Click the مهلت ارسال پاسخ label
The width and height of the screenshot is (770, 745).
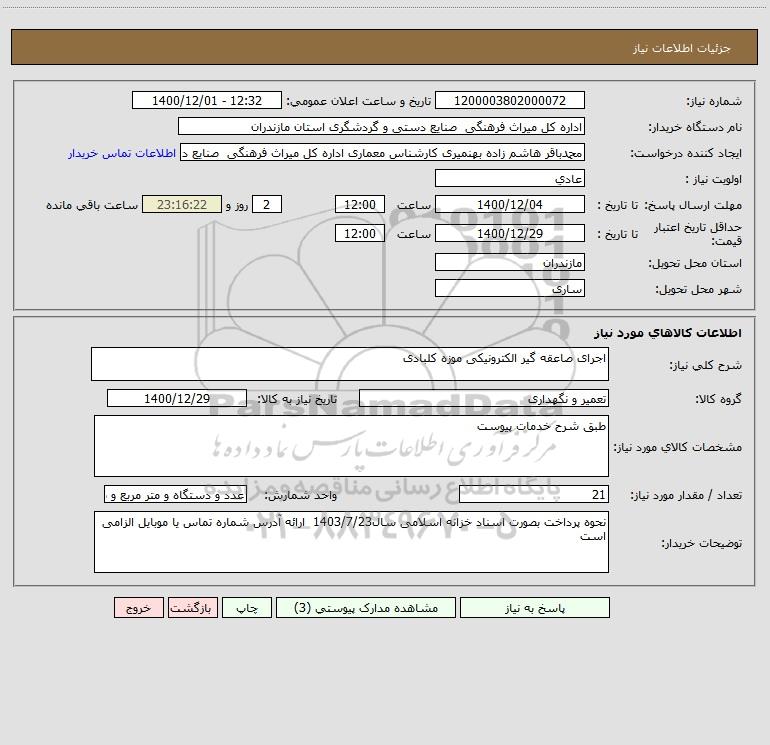tap(693, 205)
